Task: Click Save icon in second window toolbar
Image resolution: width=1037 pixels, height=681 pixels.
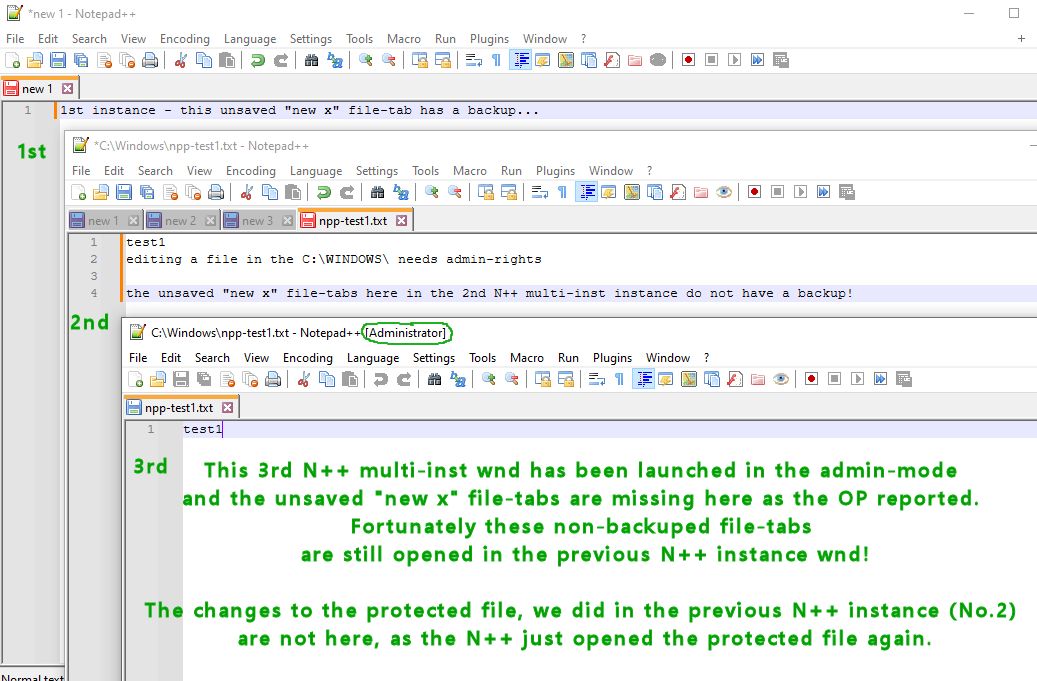Action: pos(124,192)
